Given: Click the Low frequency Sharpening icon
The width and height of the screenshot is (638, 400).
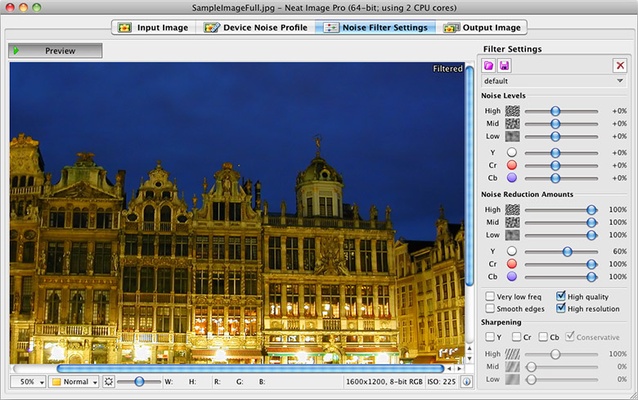Looking at the screenshot, I should (512, 380).
